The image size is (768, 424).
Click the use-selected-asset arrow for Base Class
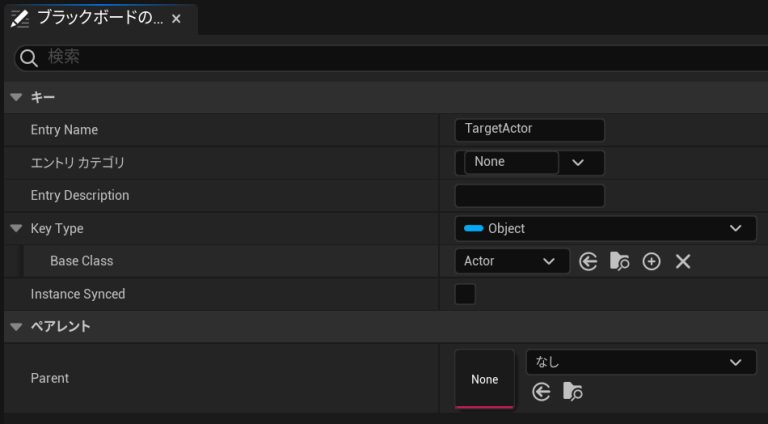[x=589, y=261]
